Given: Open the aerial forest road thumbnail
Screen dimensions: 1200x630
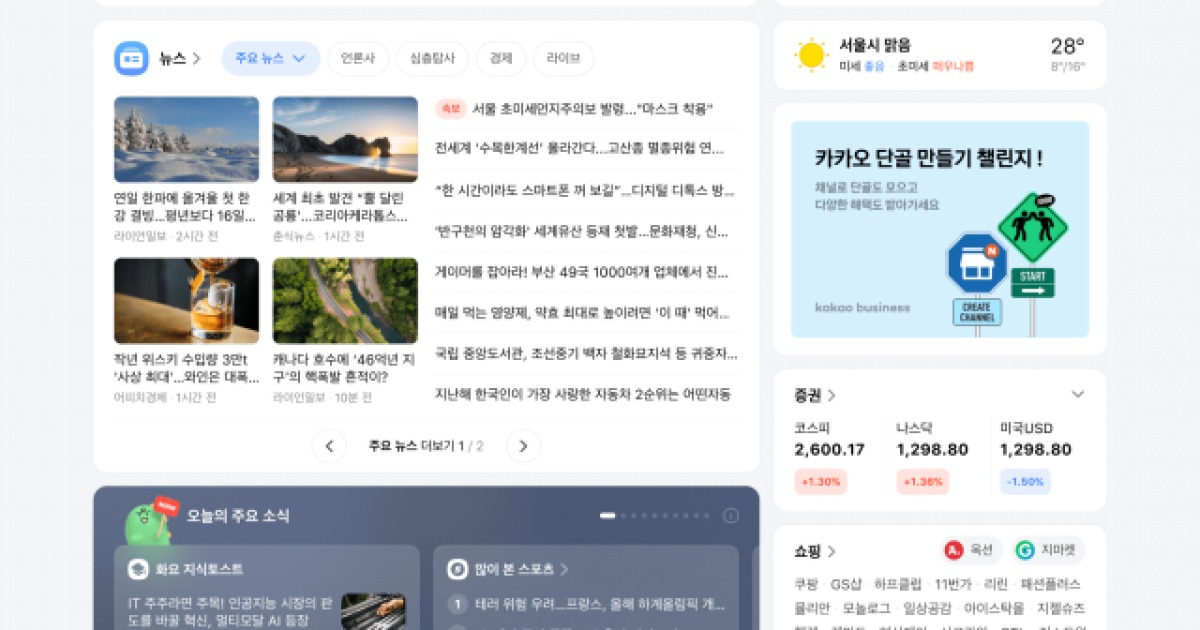Looking at the screenshot, I should coord(345,301).
